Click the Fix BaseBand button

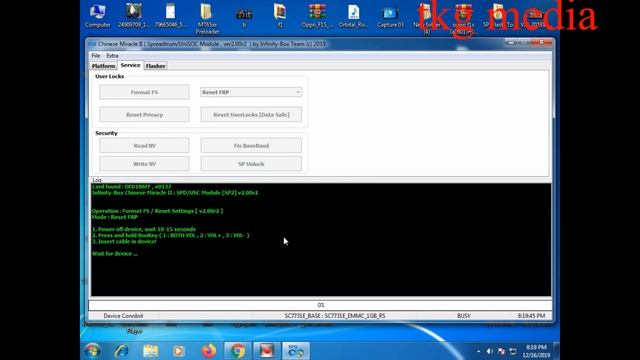tap(251, 145)
